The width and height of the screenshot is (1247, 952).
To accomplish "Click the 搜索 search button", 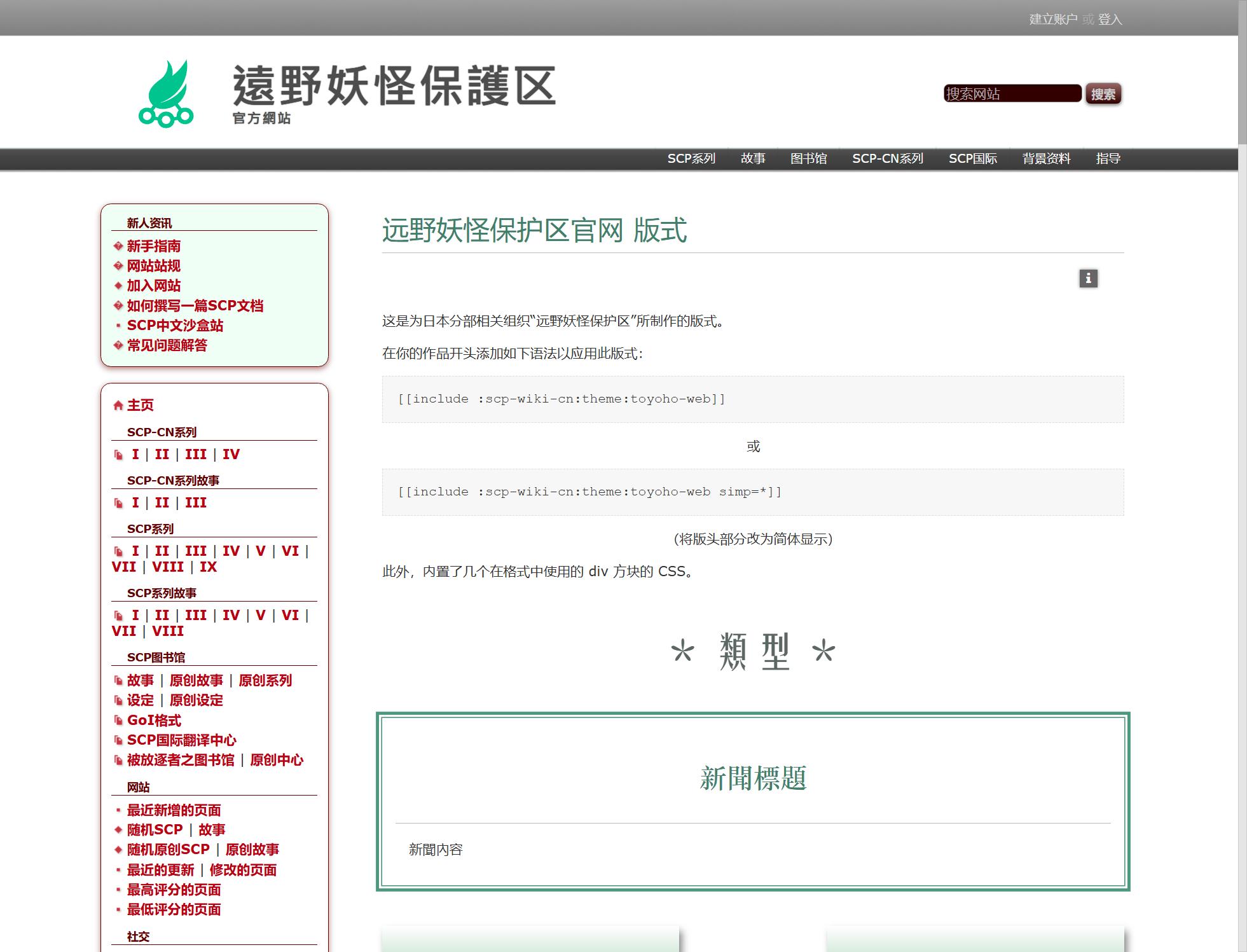I will (1103, 94).
